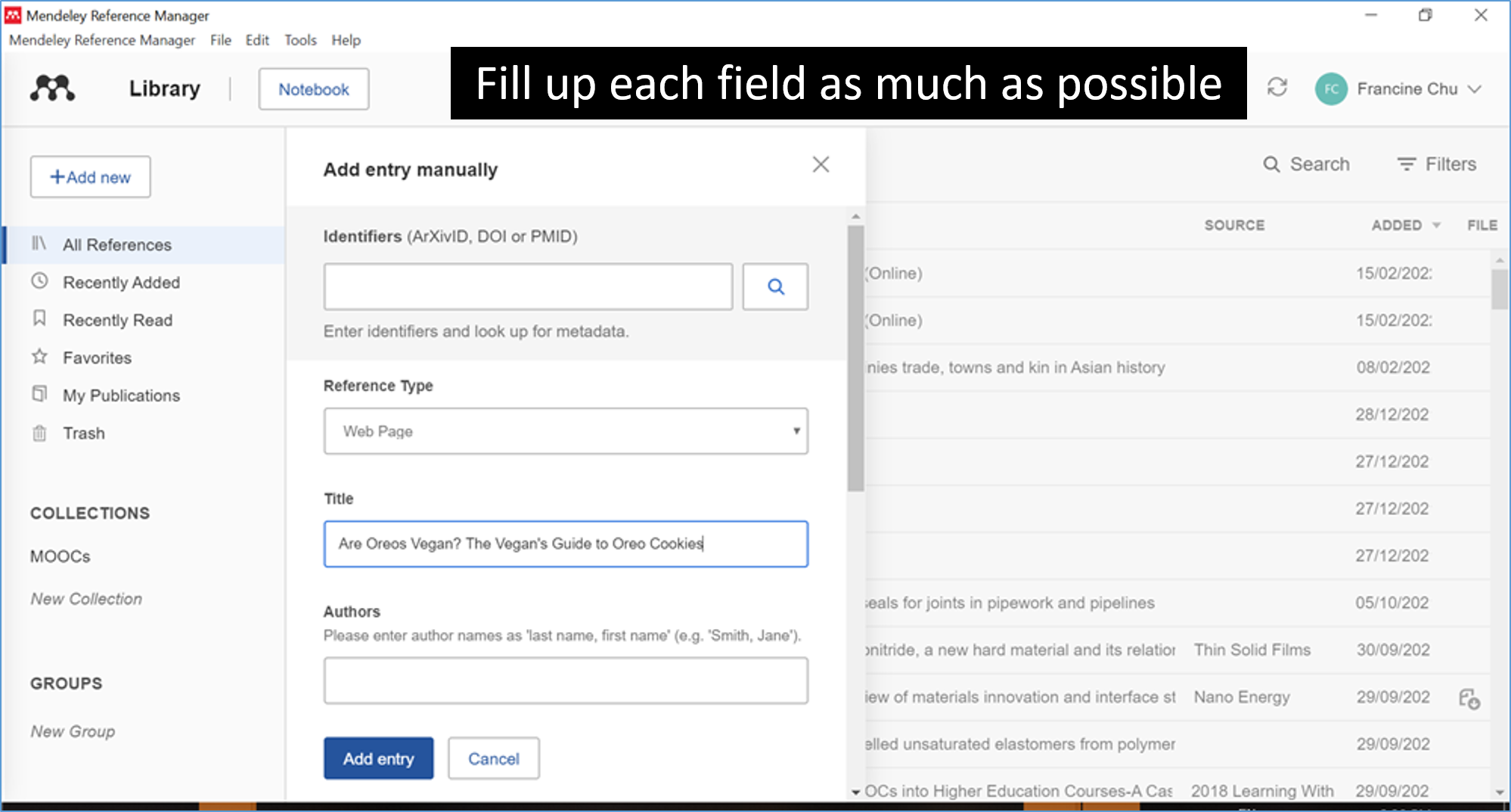Click New Group link

pos(73,731)
